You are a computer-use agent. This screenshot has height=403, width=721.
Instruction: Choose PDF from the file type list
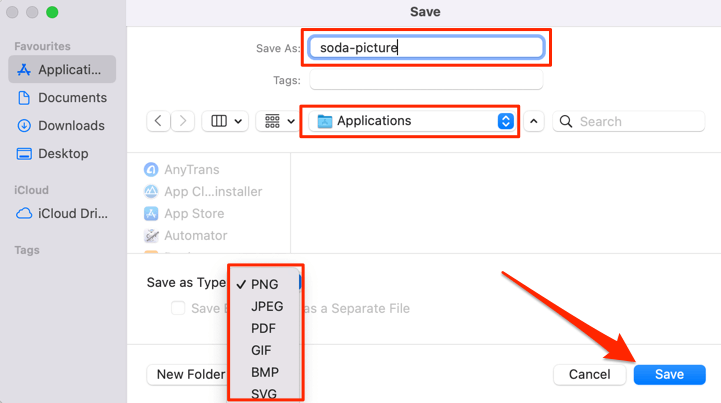click(x=264, y=329)
